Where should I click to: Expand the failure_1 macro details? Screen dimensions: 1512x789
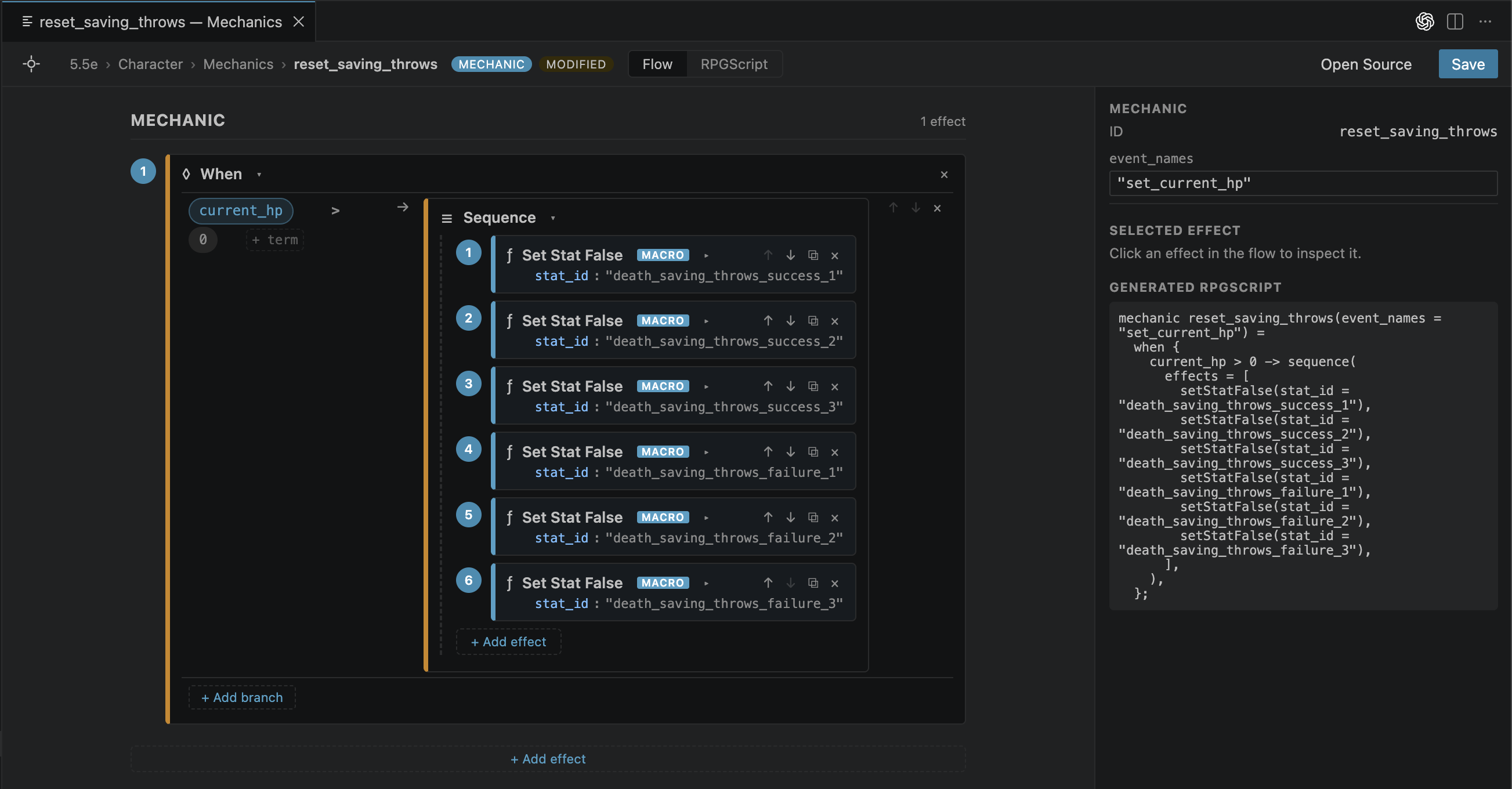pyautogui.click(x=706, y=452)
